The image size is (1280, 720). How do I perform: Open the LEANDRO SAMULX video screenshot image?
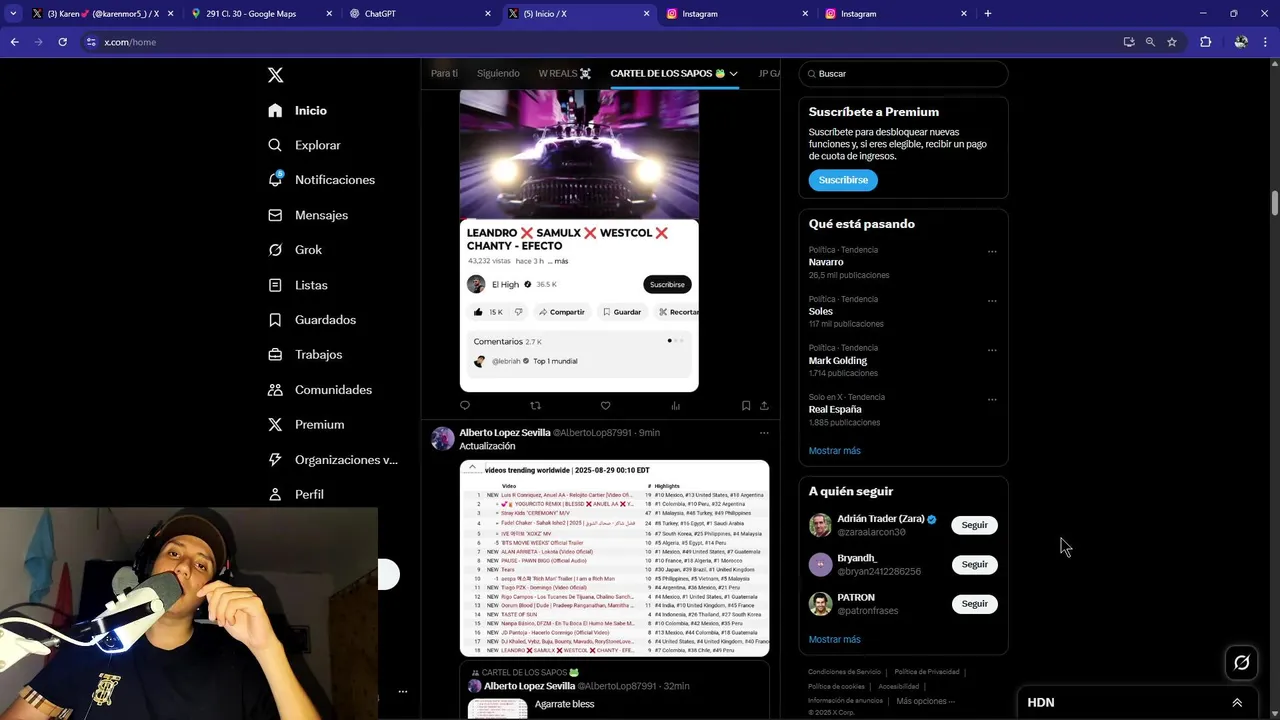(579, 240)
